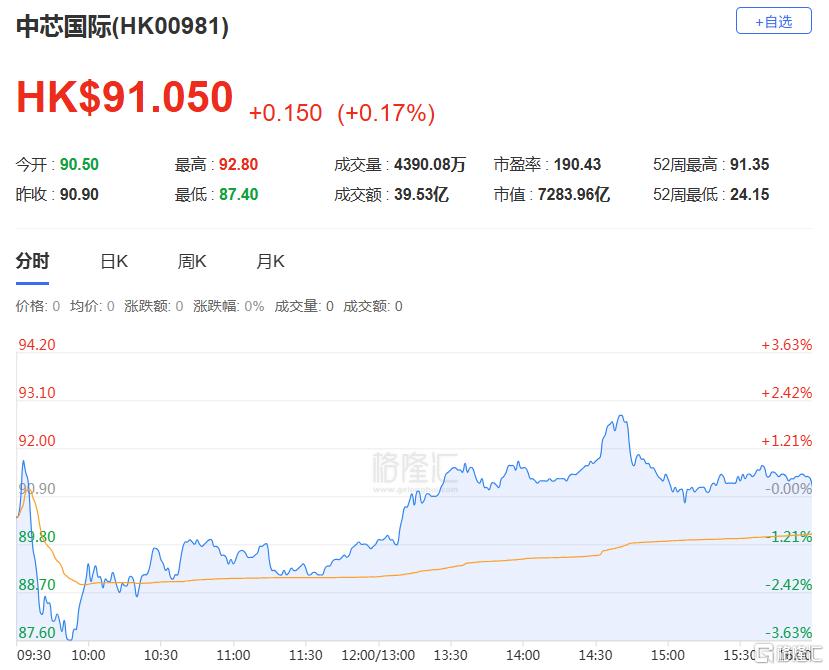829x670 pixels.
Task: Click the 最高 92.80 value
Action: click(x=238, y=164)
